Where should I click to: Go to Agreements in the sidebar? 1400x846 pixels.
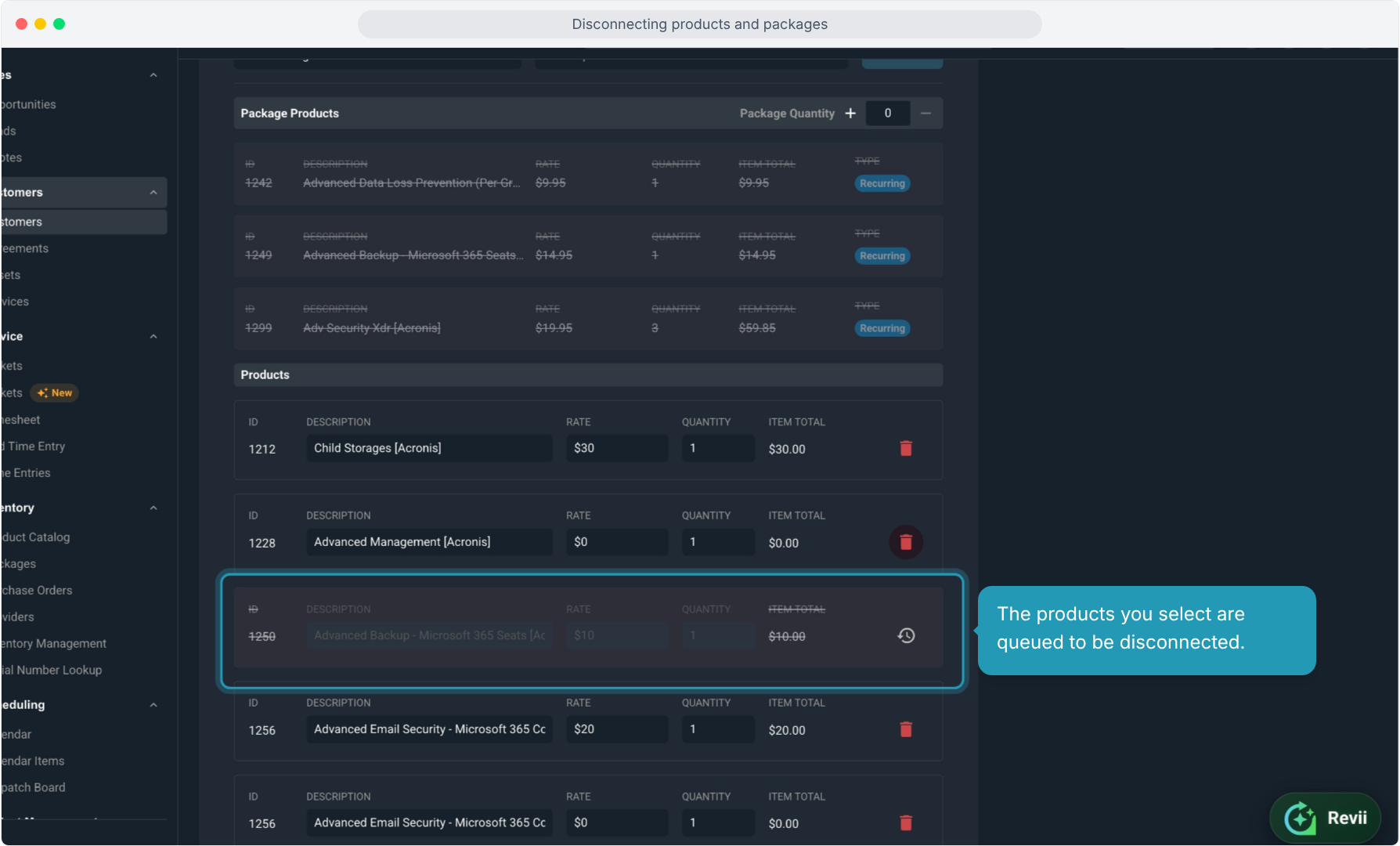[x=25, y=248]
